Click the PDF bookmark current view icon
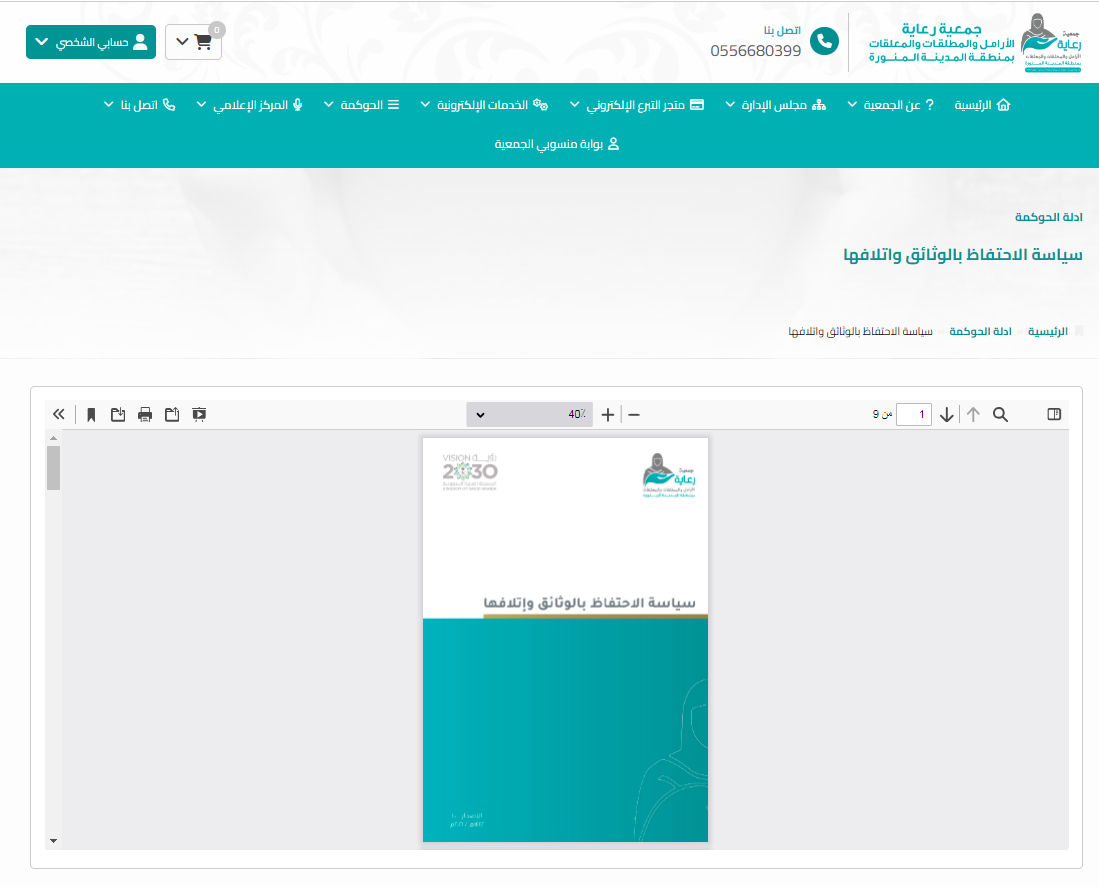The image size is (1099, 887). pyautogui.click(x=91, y=414)
